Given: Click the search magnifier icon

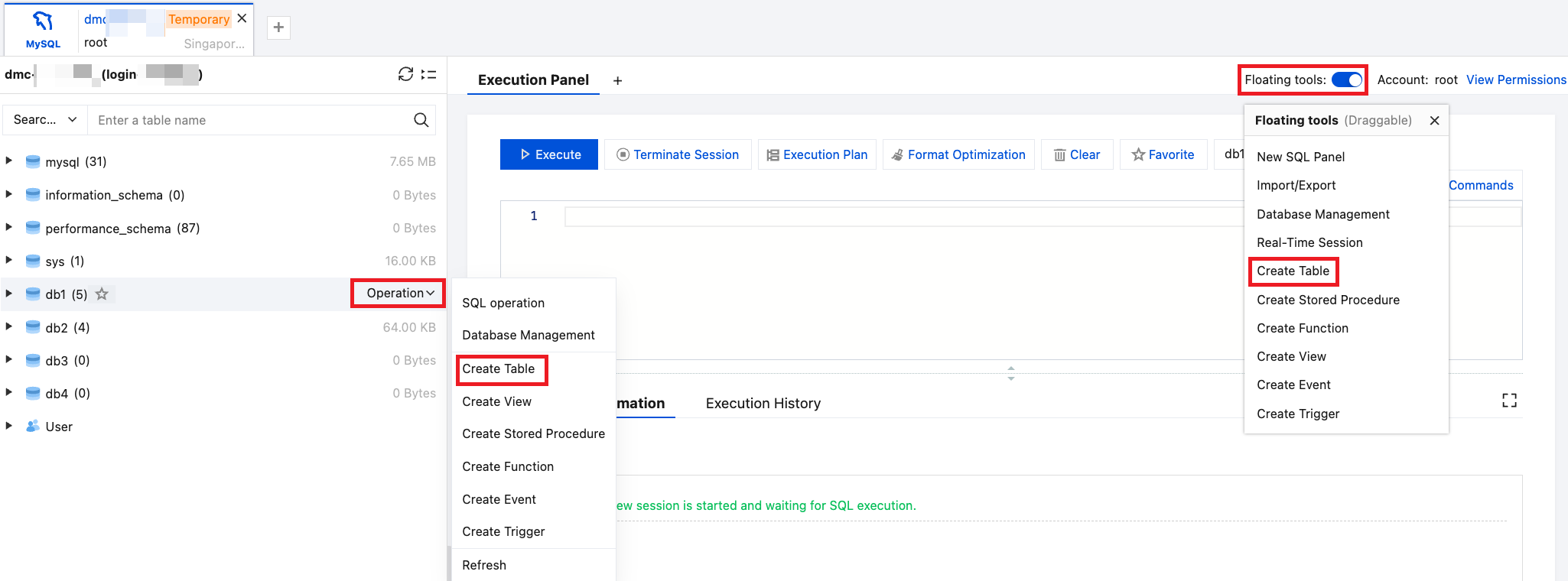Looking at the screenshot, I should coord(421,120).
